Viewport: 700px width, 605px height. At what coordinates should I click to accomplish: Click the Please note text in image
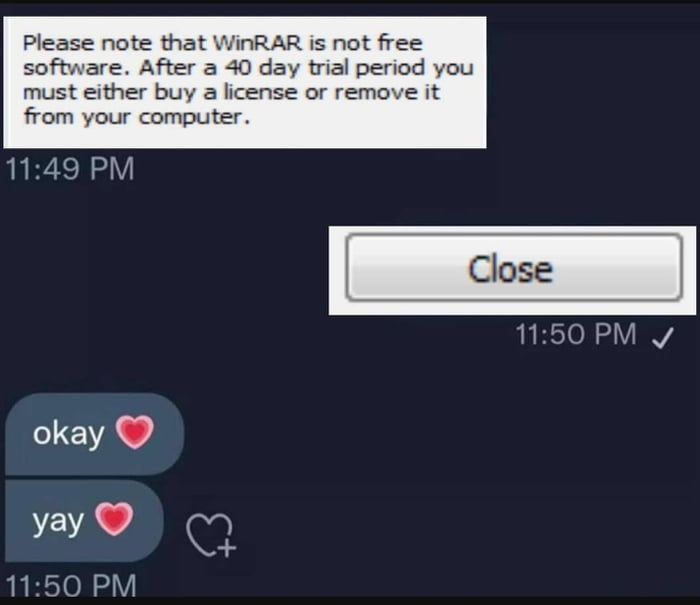(87, 43)
